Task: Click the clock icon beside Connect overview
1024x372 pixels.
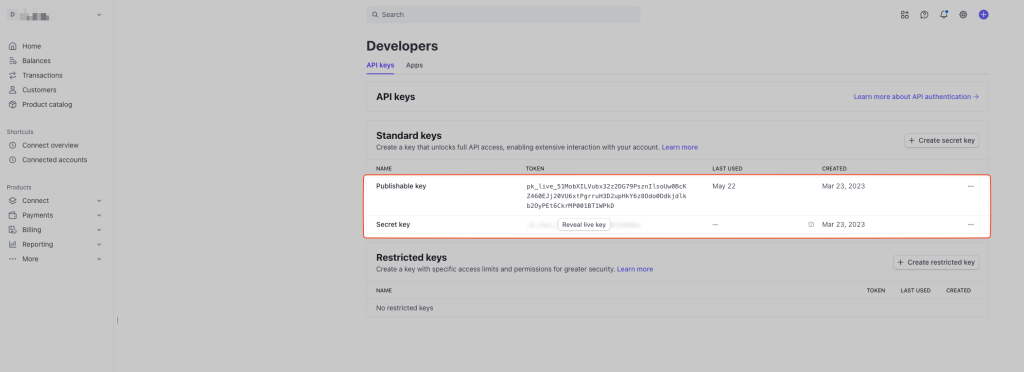Action: coord(12,146)
